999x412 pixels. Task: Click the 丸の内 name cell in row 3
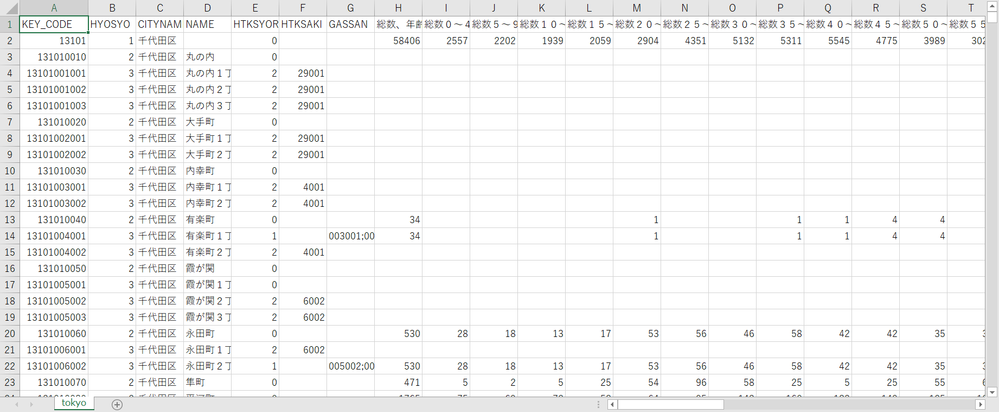coord(208,57)
